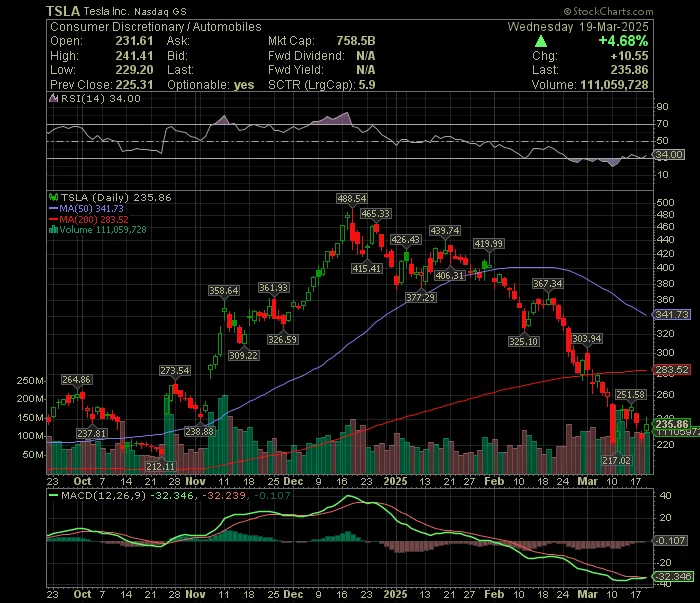Click the Prev Close 225.31 value
Viewport: 700px width, 603px height.
click(x=134, y=85)
